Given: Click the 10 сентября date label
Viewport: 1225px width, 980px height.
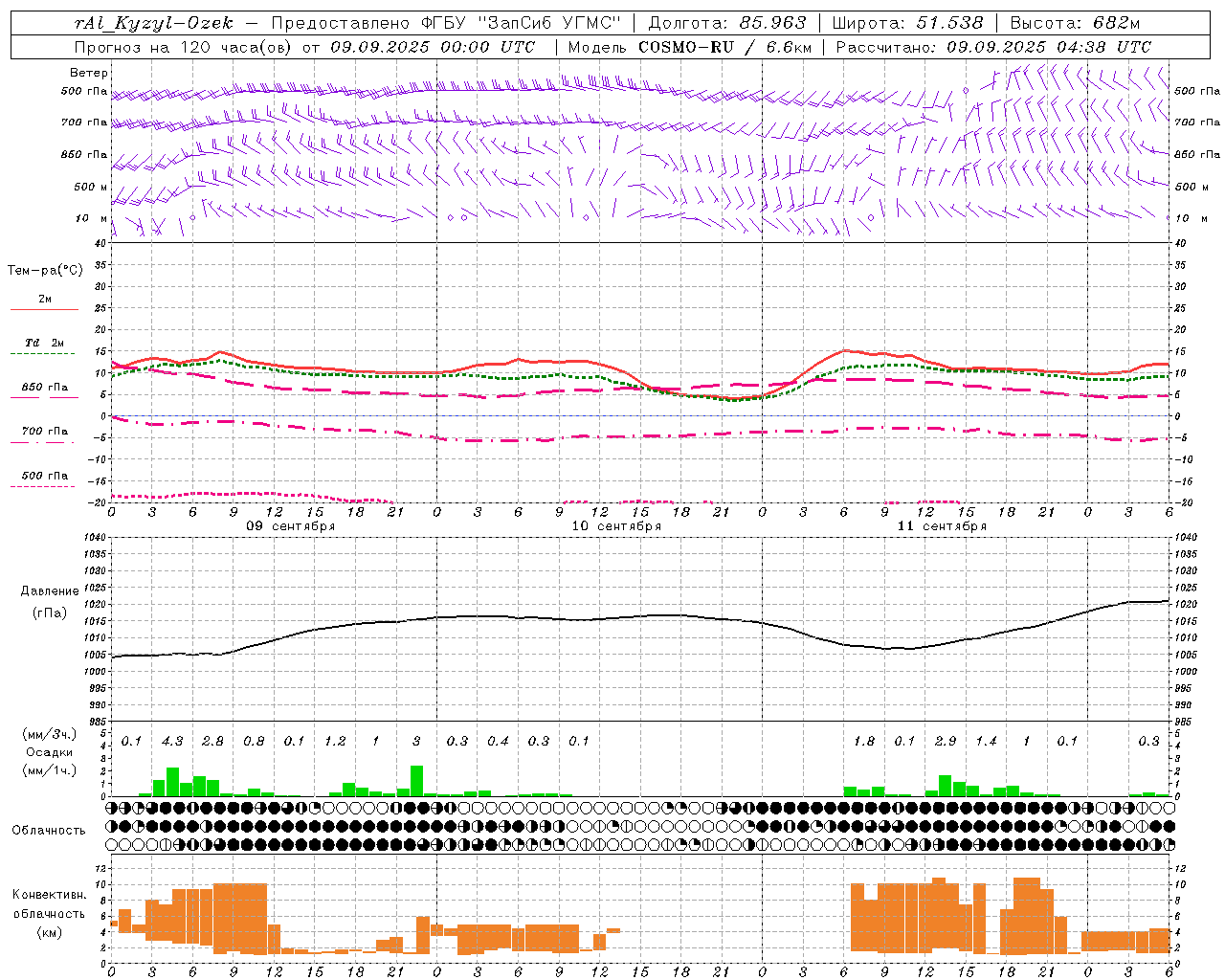Looking at the screenshot, I should (x=616, y=526).
